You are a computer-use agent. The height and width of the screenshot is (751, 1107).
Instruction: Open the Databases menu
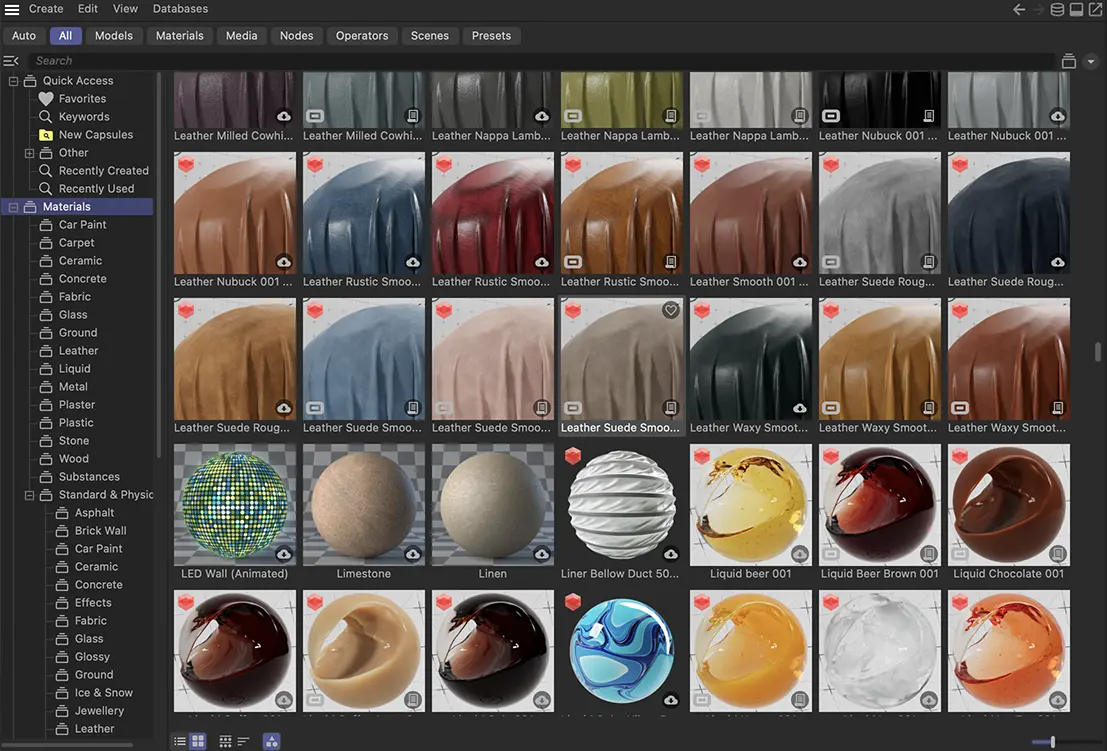[x=180, y=9]
